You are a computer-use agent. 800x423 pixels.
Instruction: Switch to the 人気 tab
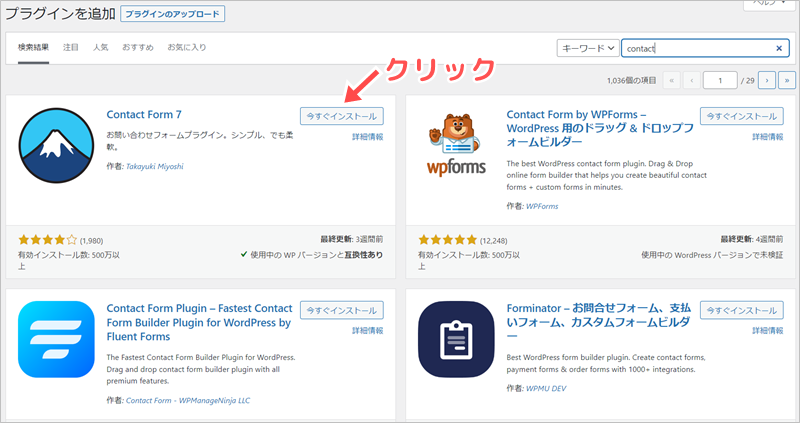click(x=100, y=47)
